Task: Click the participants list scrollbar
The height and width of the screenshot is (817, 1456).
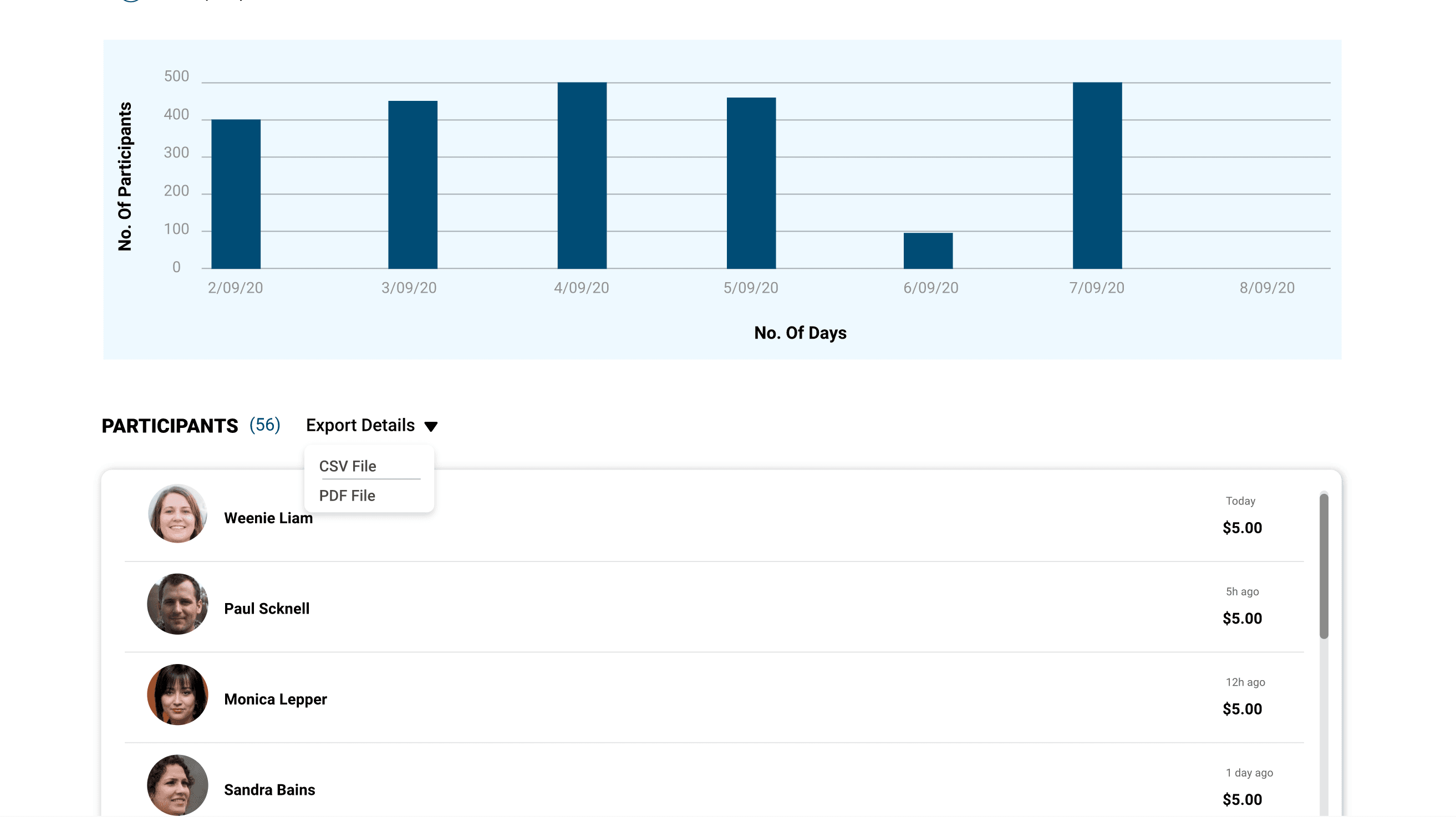Action: pos(1324,566)
